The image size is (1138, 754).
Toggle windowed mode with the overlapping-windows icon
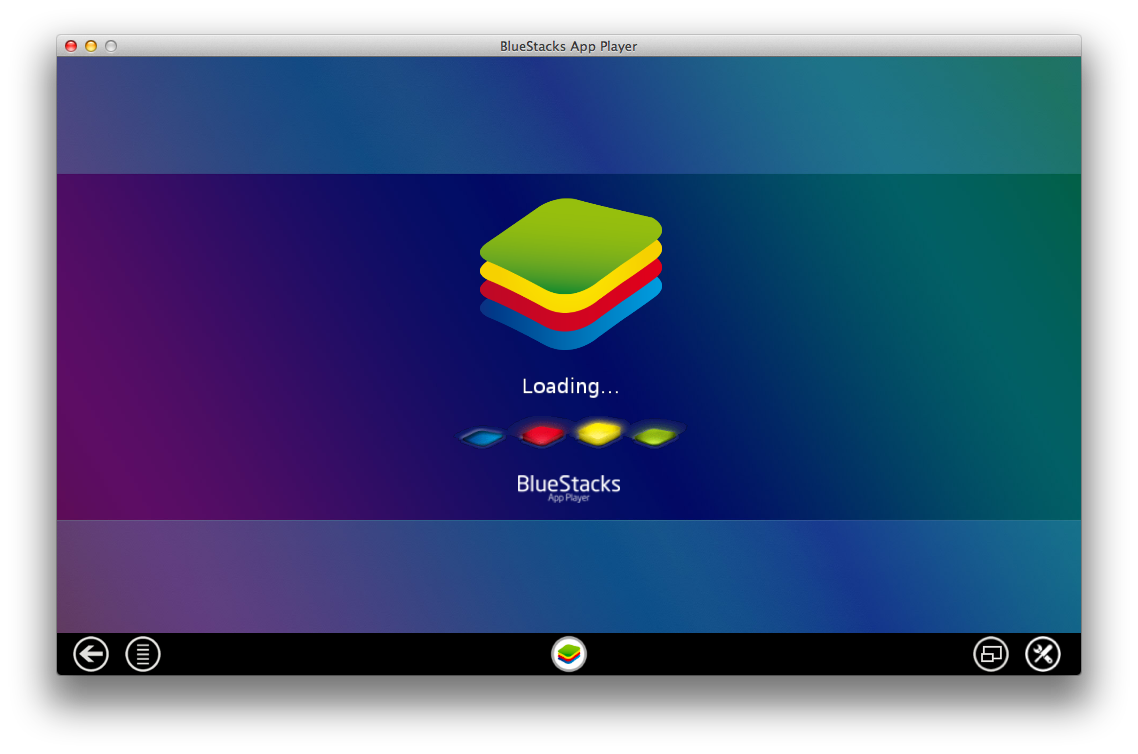point(991,654)
